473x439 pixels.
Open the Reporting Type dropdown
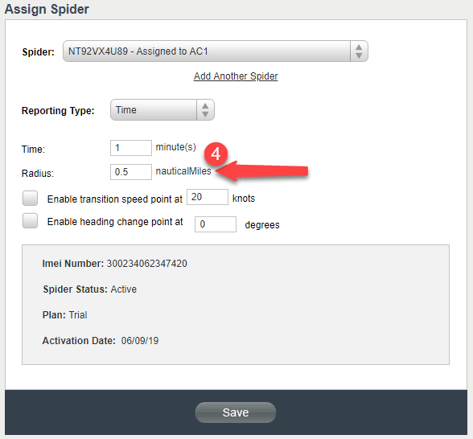click(x=162, y=110)
